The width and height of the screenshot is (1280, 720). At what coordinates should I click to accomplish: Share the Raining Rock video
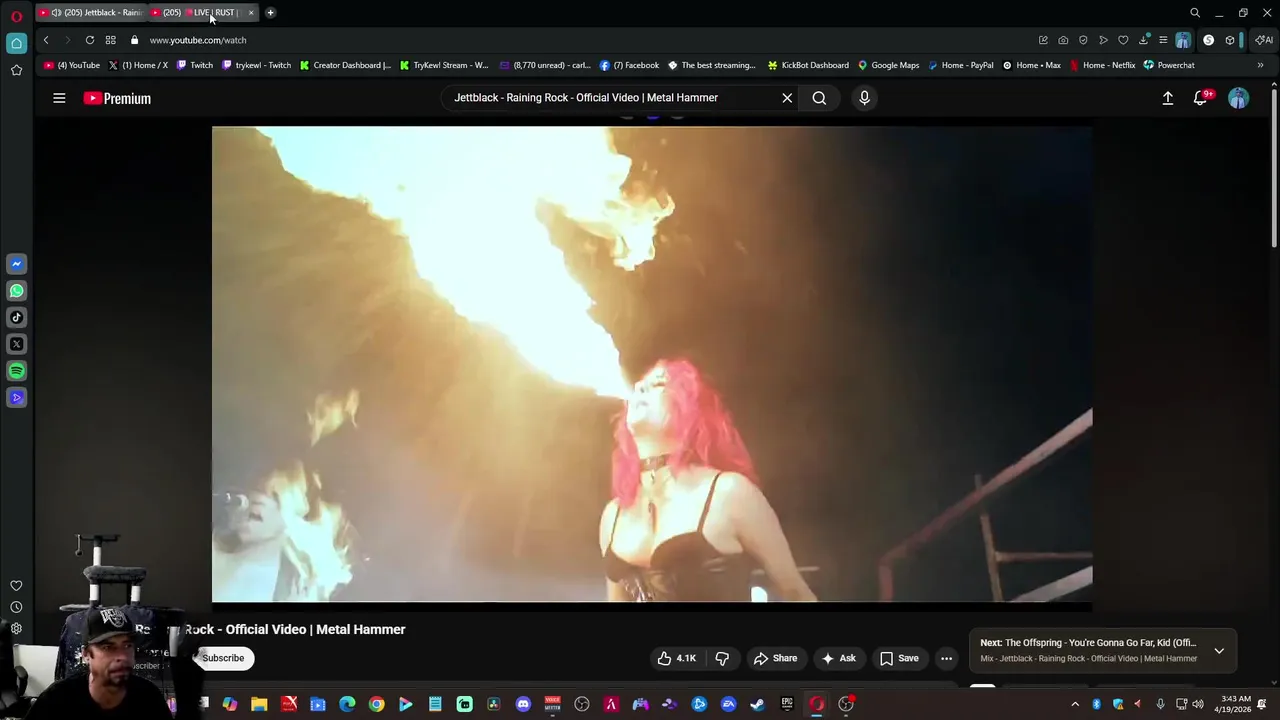pos(775,658)
